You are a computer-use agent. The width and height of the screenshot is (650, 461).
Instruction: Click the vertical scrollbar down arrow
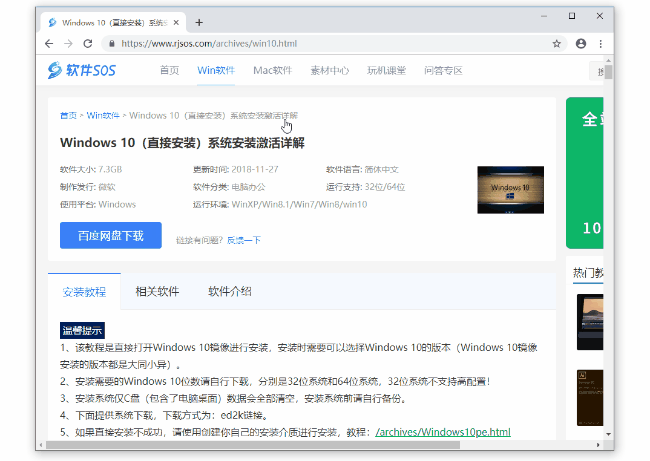pos(608,434)
